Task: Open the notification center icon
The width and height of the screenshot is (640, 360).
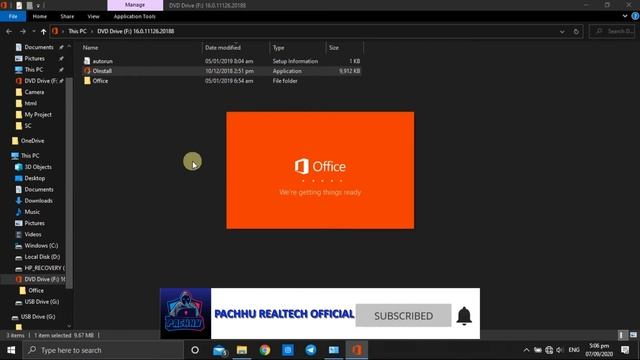Action: (625, 350)
